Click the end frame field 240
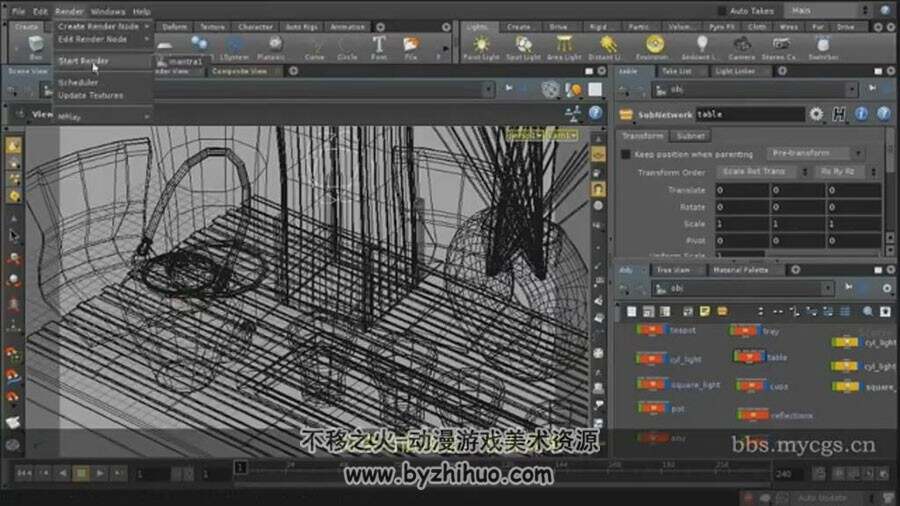The image size is (900, 506). (790, 474)
